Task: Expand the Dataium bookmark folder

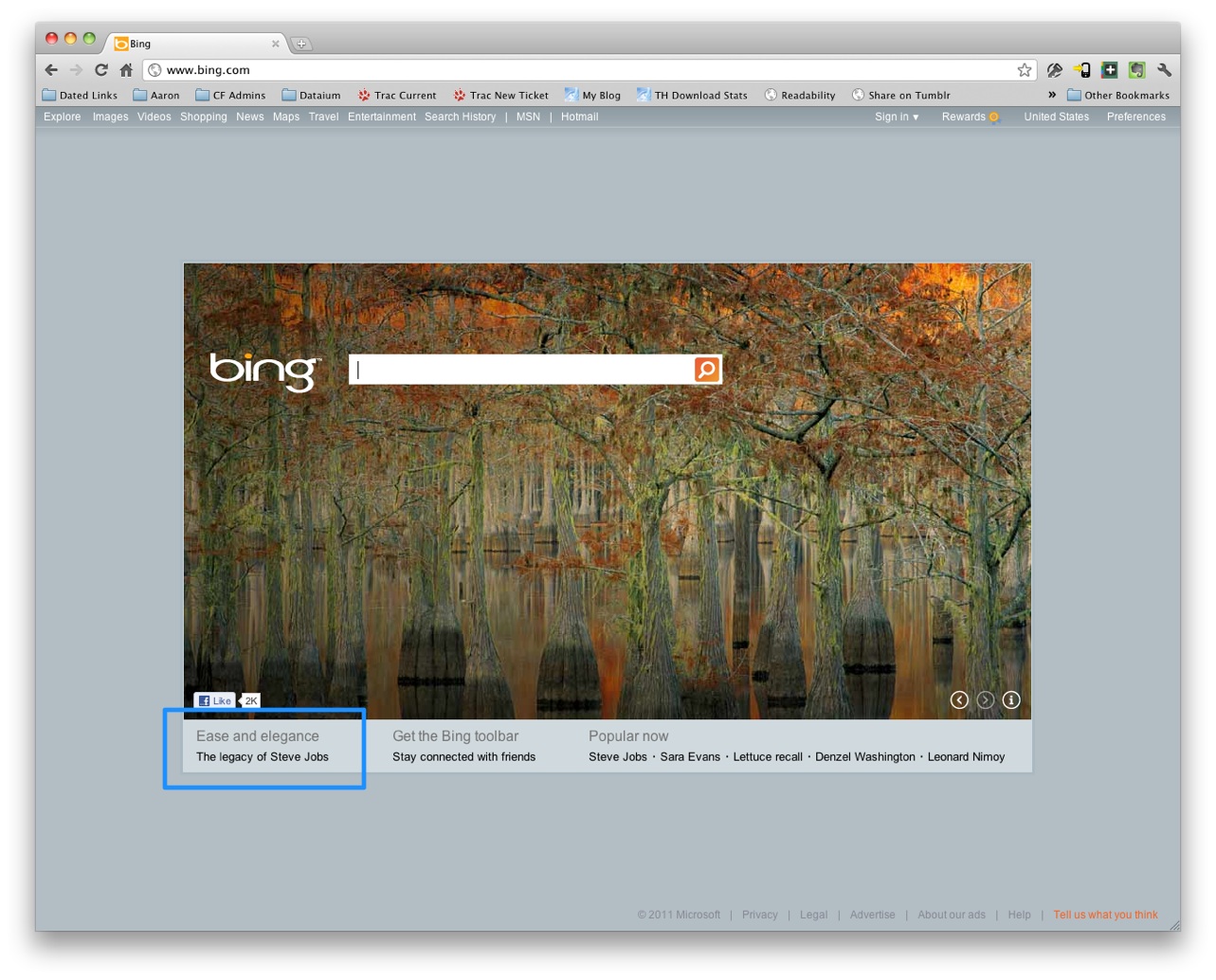Action: coord(311,95)
